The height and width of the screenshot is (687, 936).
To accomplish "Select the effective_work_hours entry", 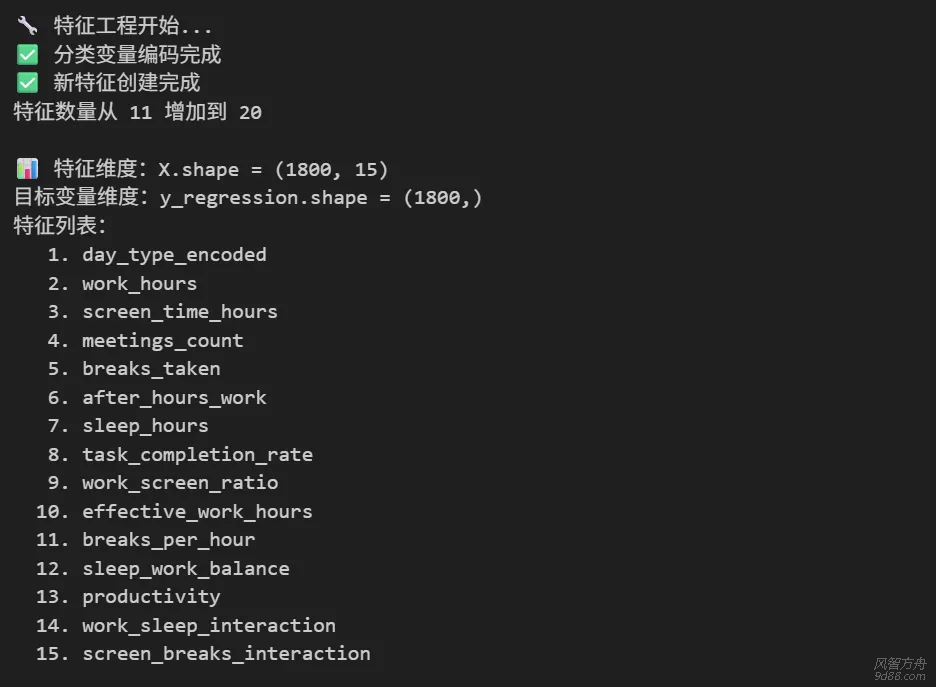I will pyautogui.click(x=197, y=512).
